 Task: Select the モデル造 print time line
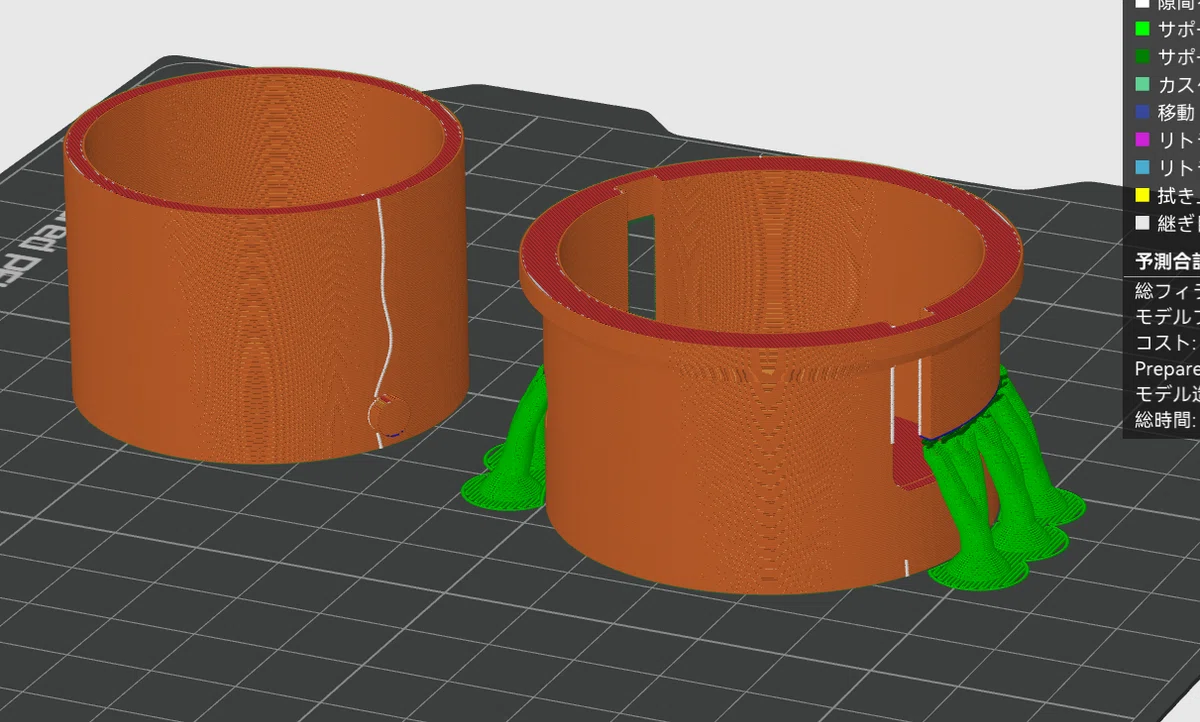[1167, 393]
